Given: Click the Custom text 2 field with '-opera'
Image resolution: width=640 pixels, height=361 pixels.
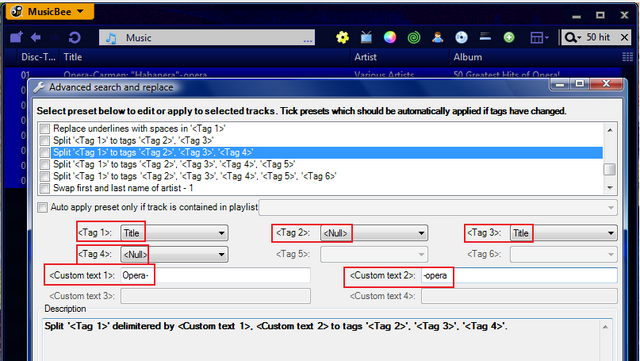Looking at the screenshot, I should [519, 275].
